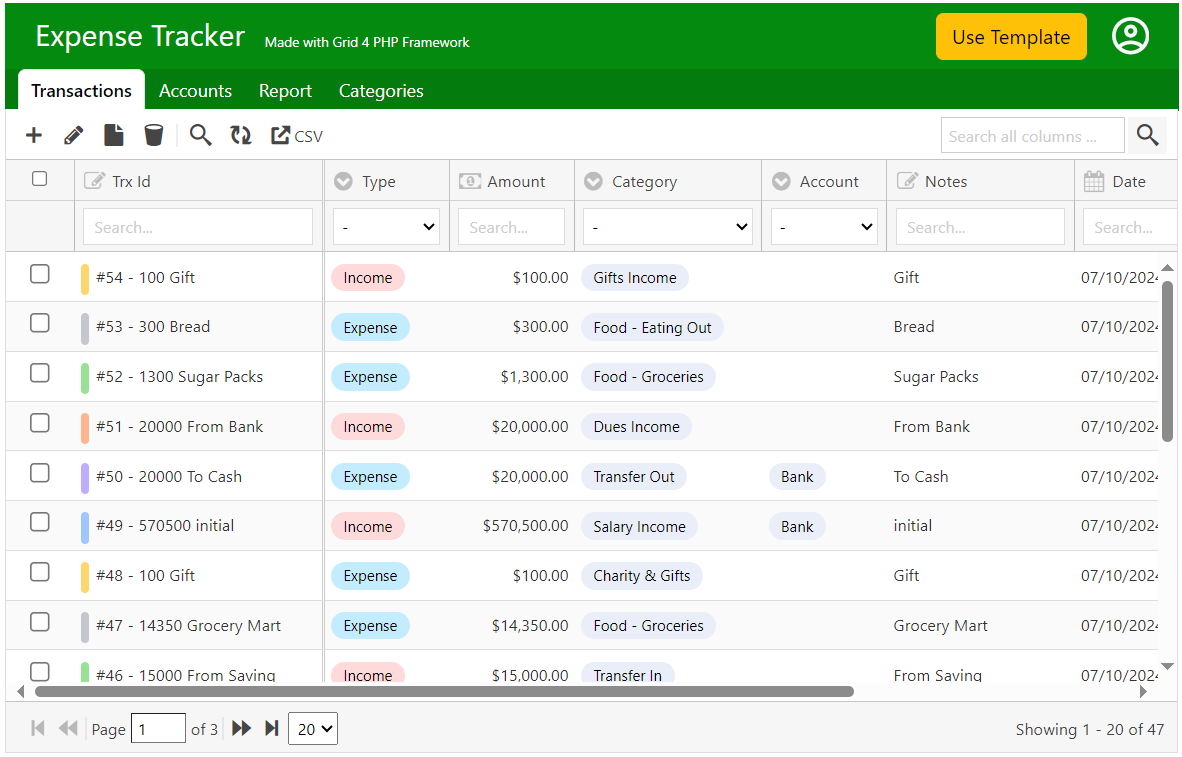This screenshot has height=757, width=1182.
Task: Click the document view record icon
Action: click(x=114, y=136)
